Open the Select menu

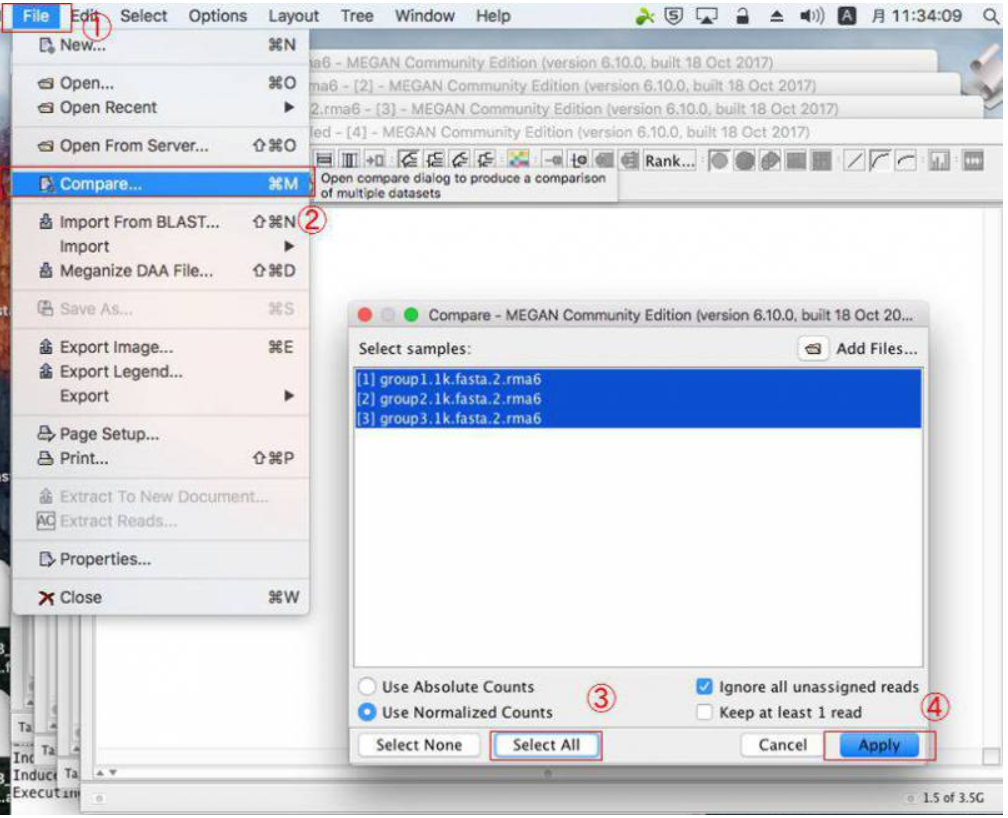(x=143, y=16)
